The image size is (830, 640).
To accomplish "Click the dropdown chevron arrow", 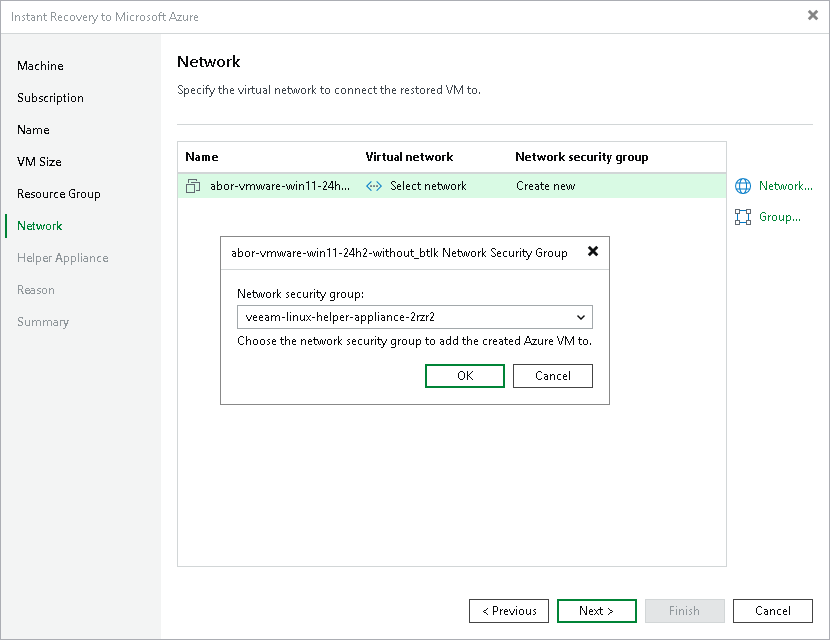I will [x=581, y=318].
